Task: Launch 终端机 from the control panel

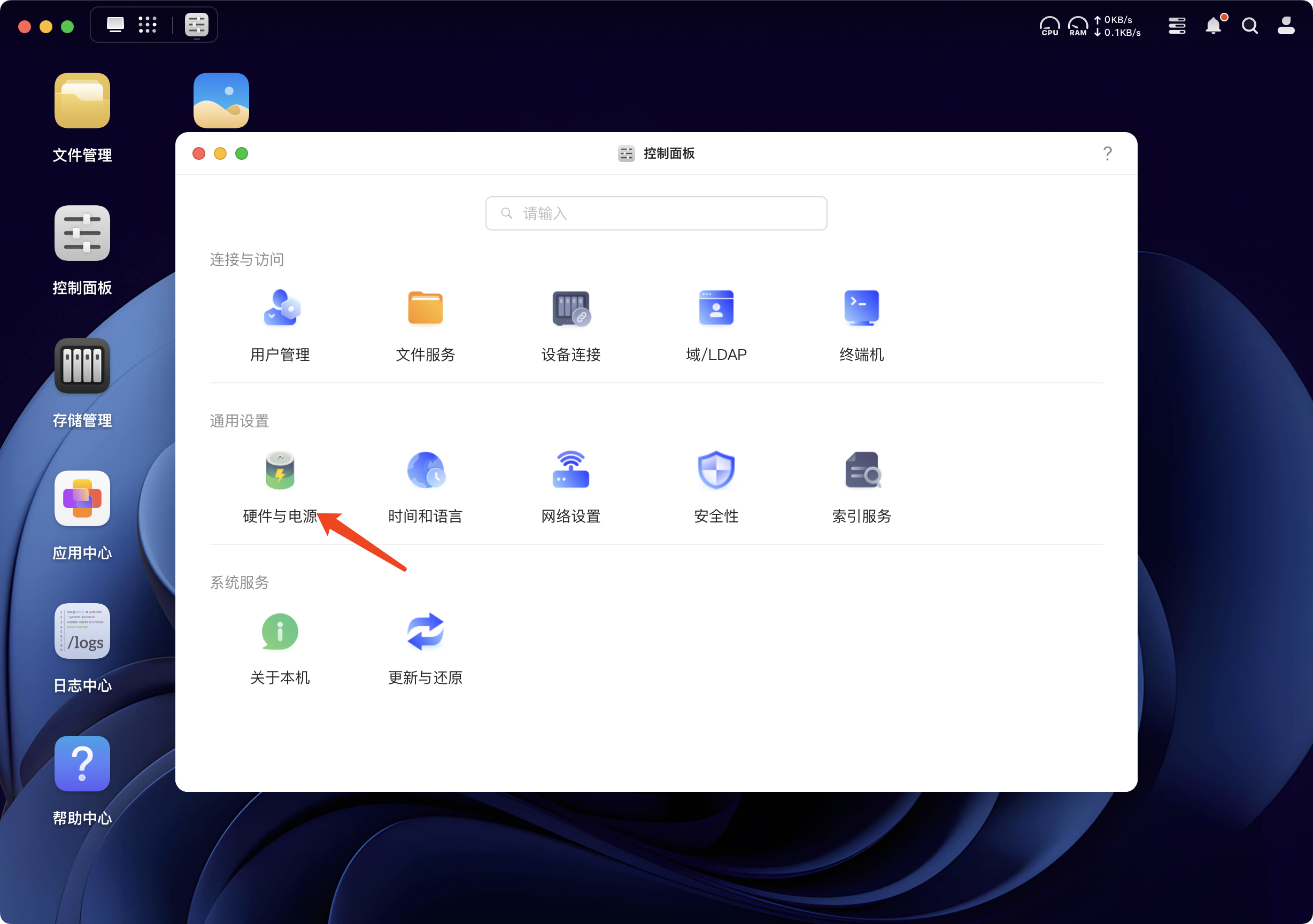Action: point(861,325)
